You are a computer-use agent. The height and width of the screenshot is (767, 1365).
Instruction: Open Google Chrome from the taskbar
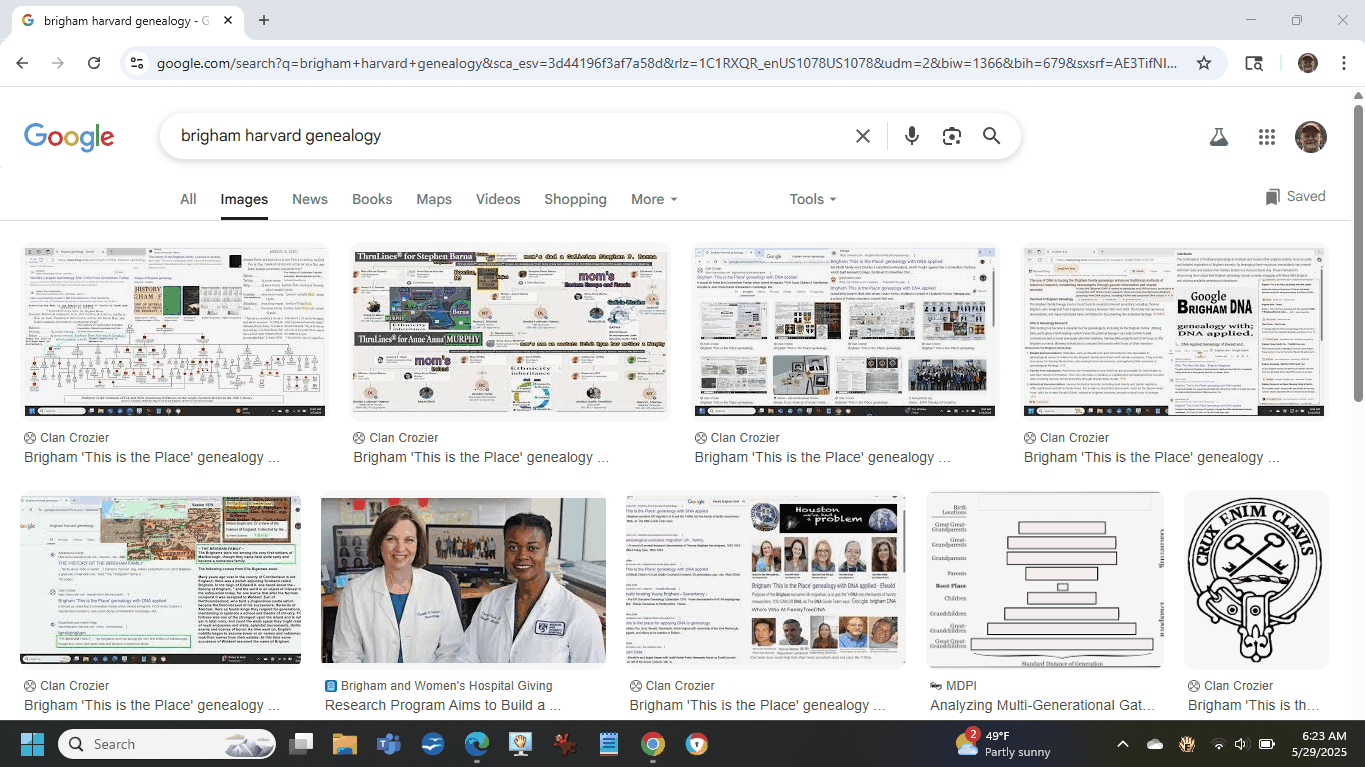(653, 744)
